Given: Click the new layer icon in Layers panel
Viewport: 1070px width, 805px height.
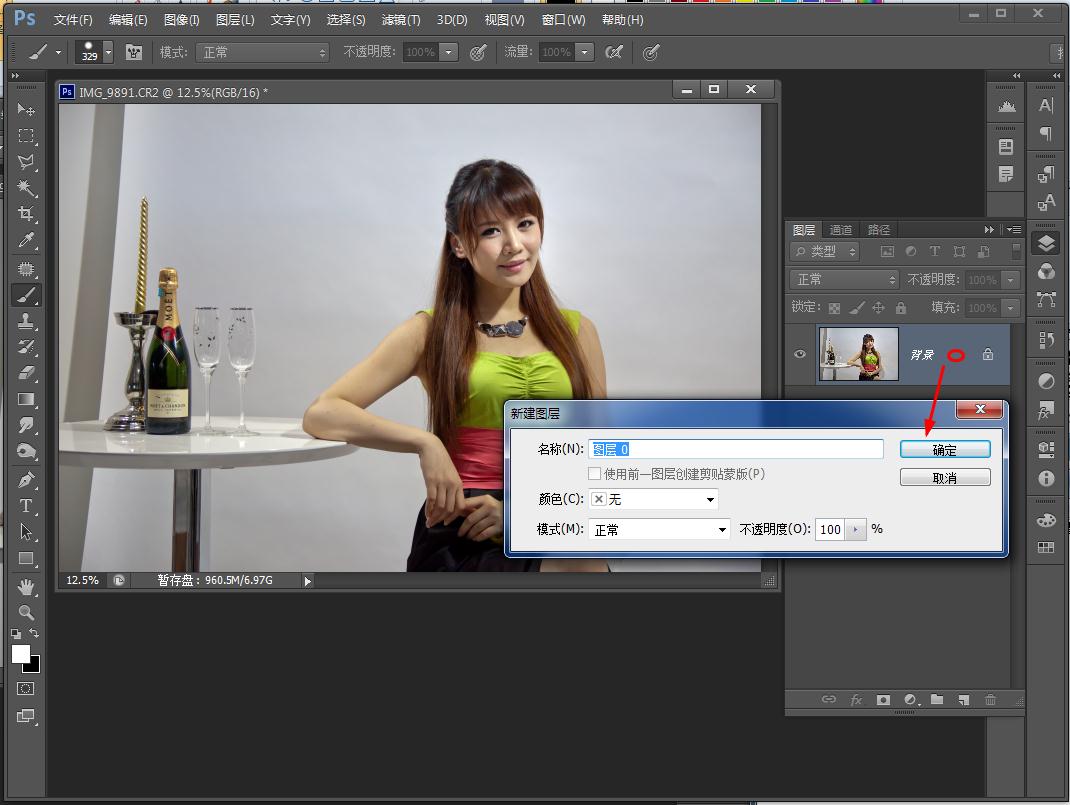Looking at the screenshot, I should pos(963,700).
